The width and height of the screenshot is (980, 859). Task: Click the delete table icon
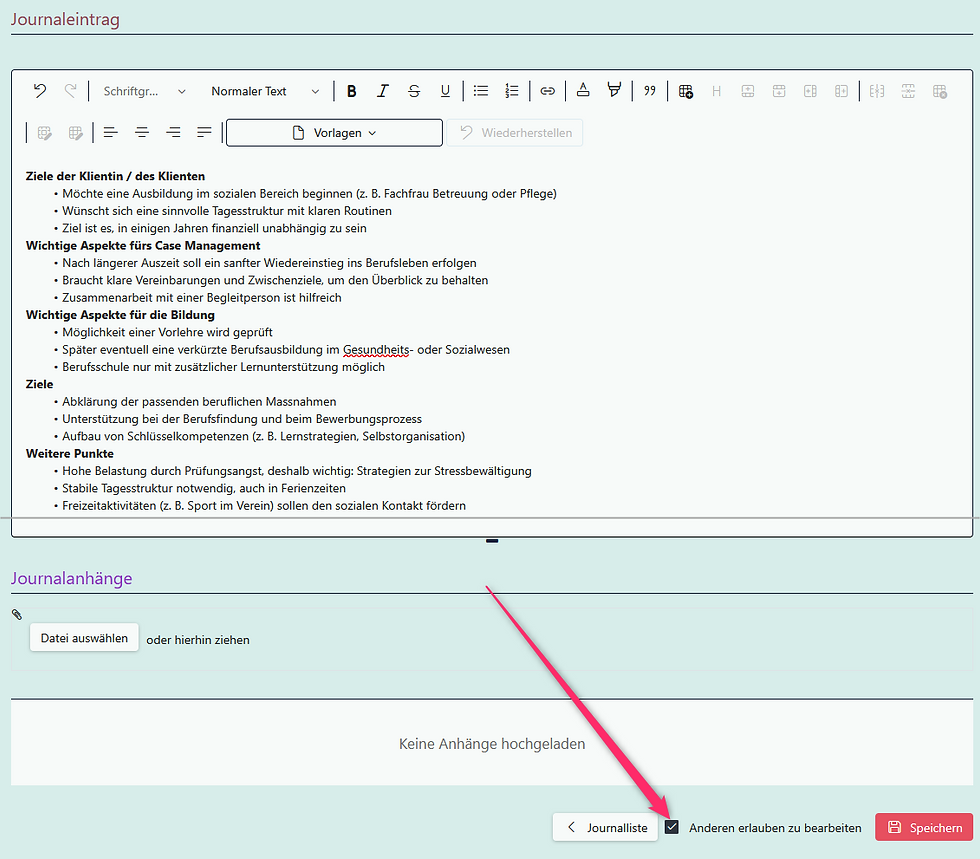tap(939, 91)
